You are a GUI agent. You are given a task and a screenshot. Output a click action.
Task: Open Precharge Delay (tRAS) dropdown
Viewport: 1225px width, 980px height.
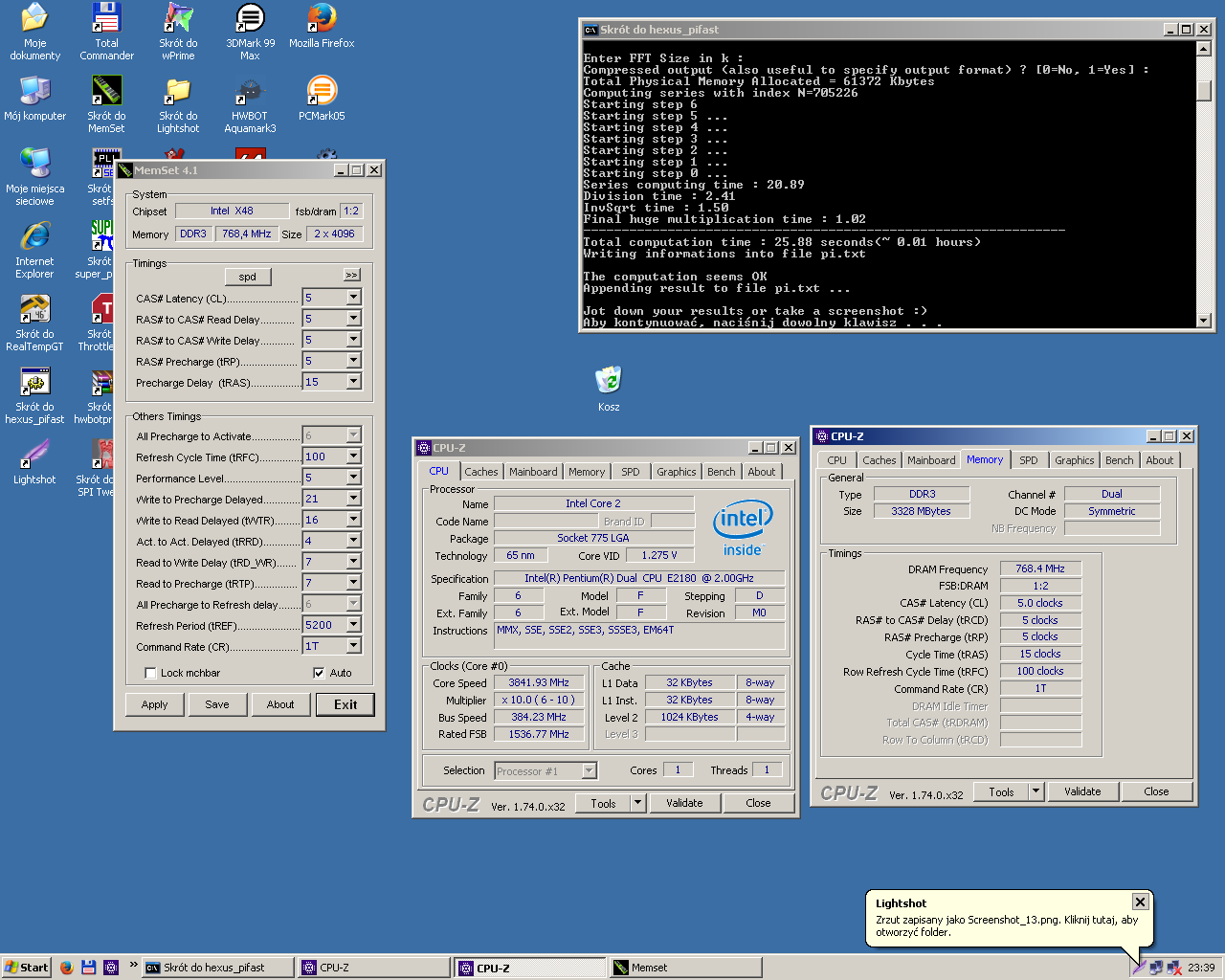tap(353, 382)
